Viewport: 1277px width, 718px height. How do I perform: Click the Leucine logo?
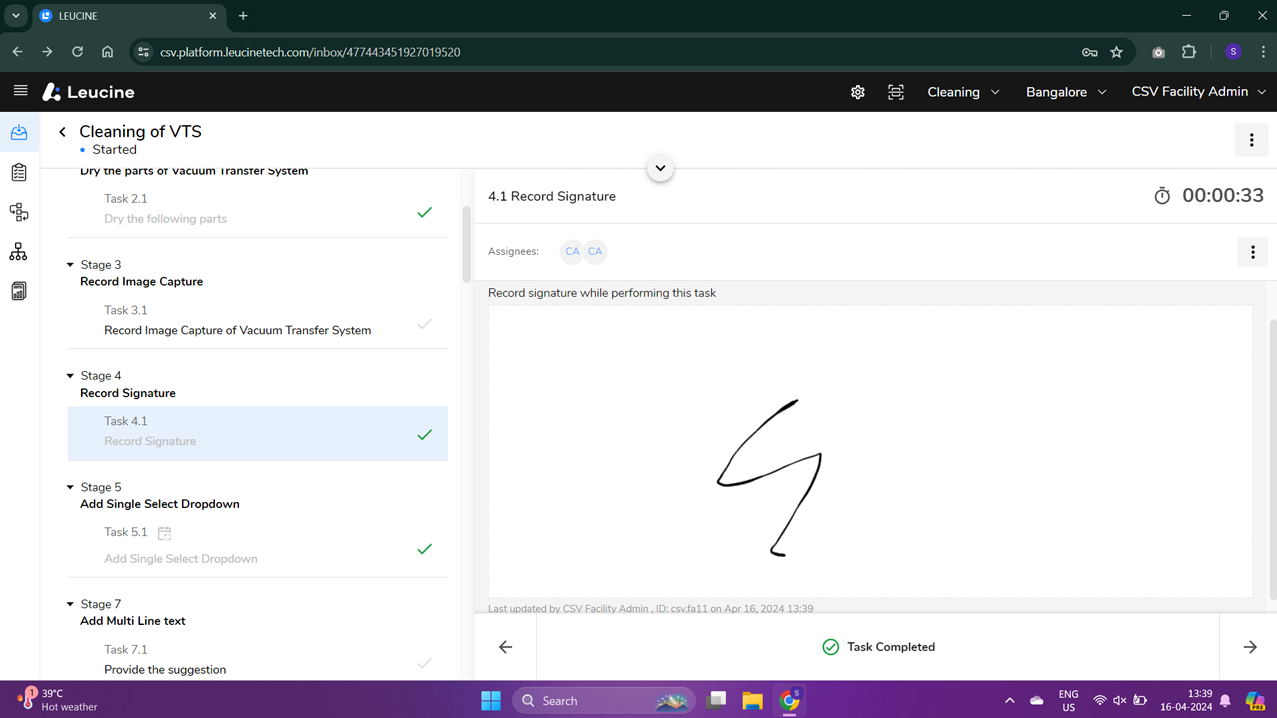[x=88, y=92]
